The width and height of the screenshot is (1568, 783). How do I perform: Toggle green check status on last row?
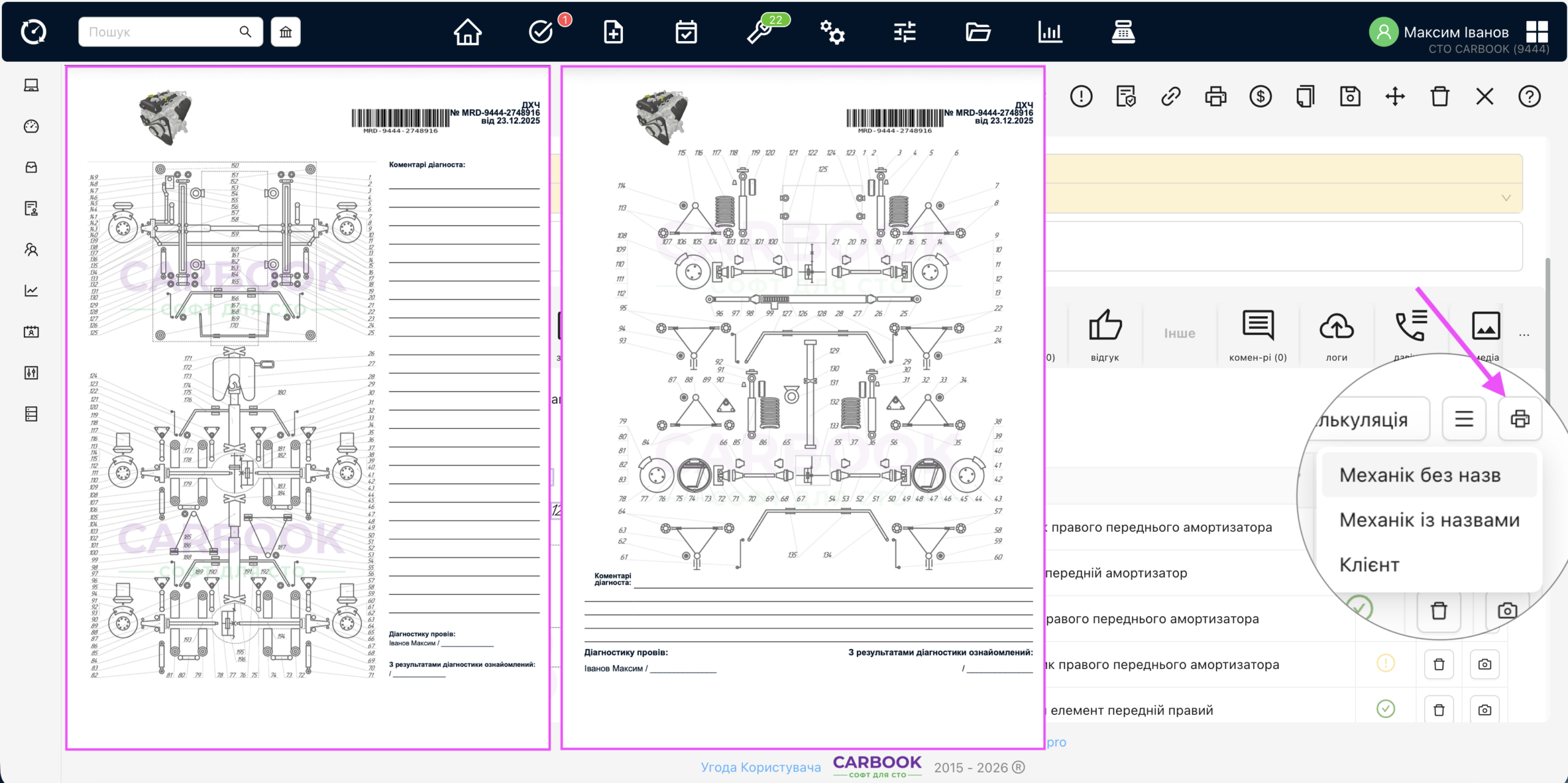click(x=1385, y=709)
